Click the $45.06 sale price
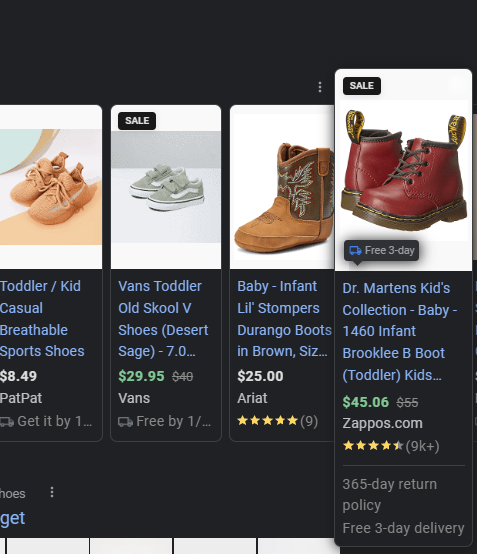The width and height of the screenshot is (477, 554). point(365,402)
